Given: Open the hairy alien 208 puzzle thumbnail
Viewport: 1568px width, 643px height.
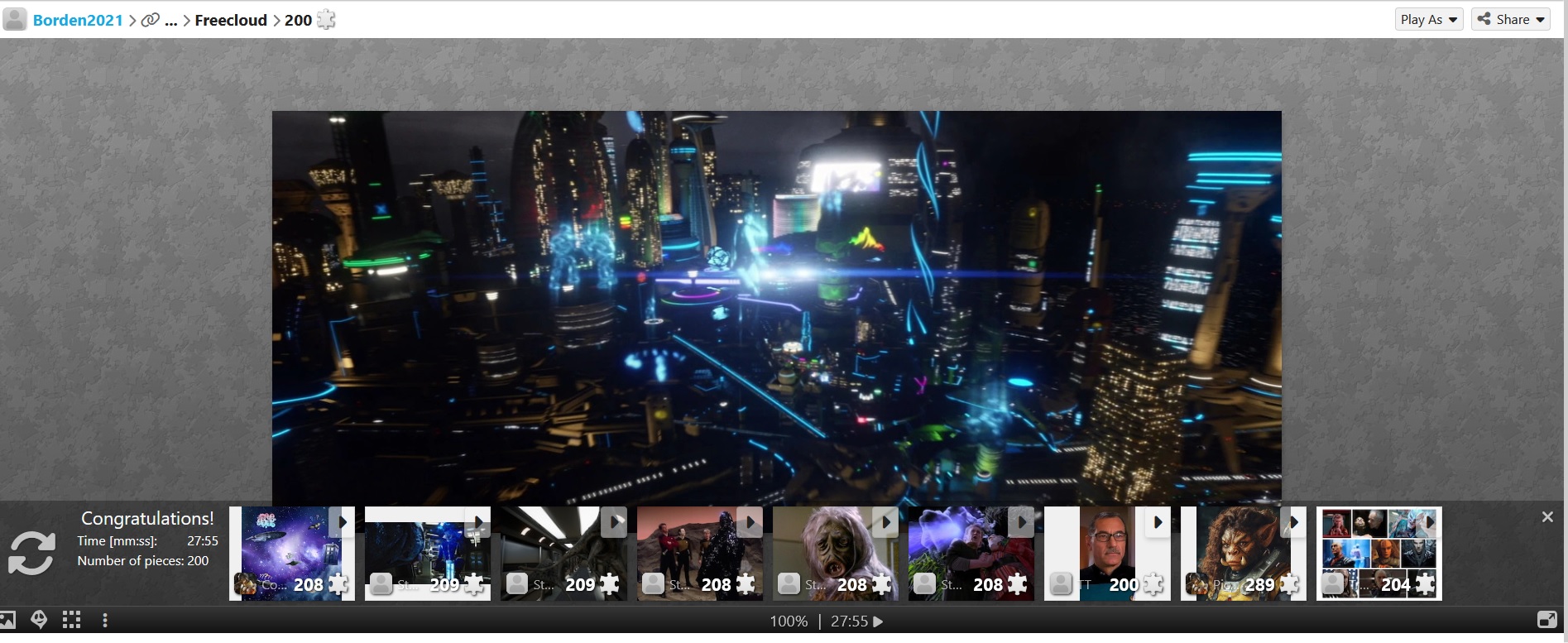Looking at the screenshot, I should click(836, 554).
